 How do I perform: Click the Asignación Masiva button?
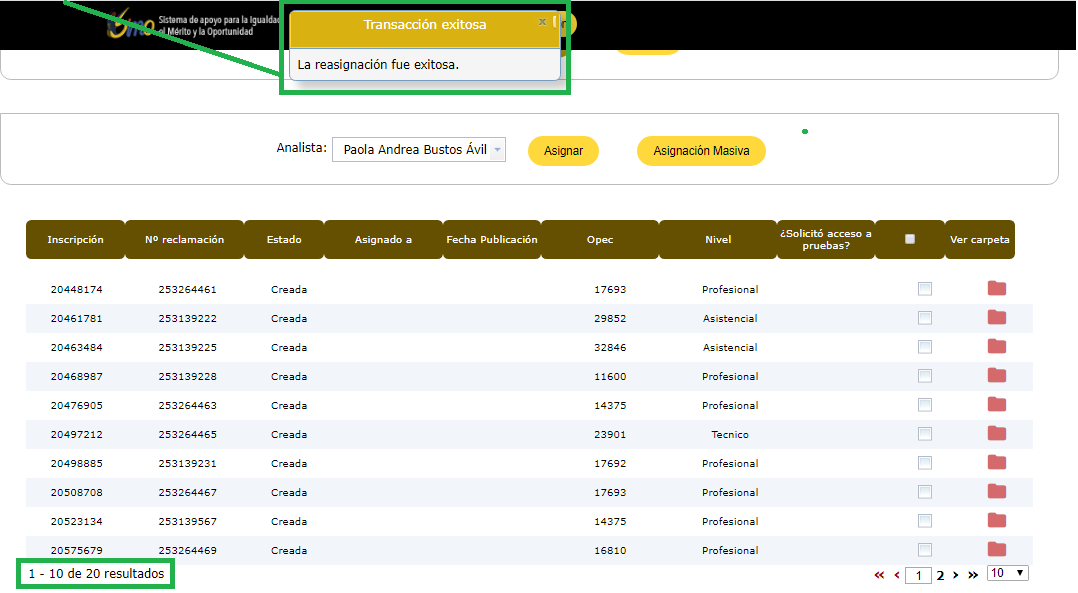701,151
